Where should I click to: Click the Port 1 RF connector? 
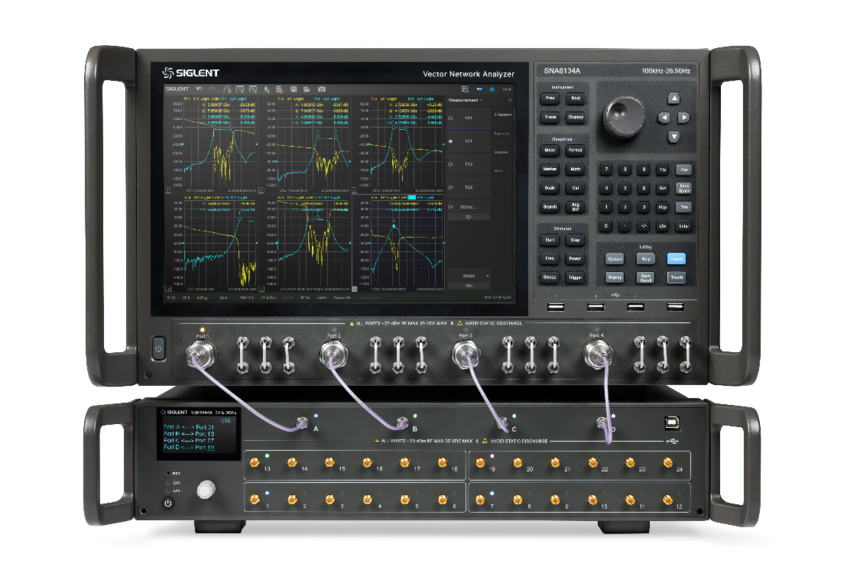(x=201, y=355)
